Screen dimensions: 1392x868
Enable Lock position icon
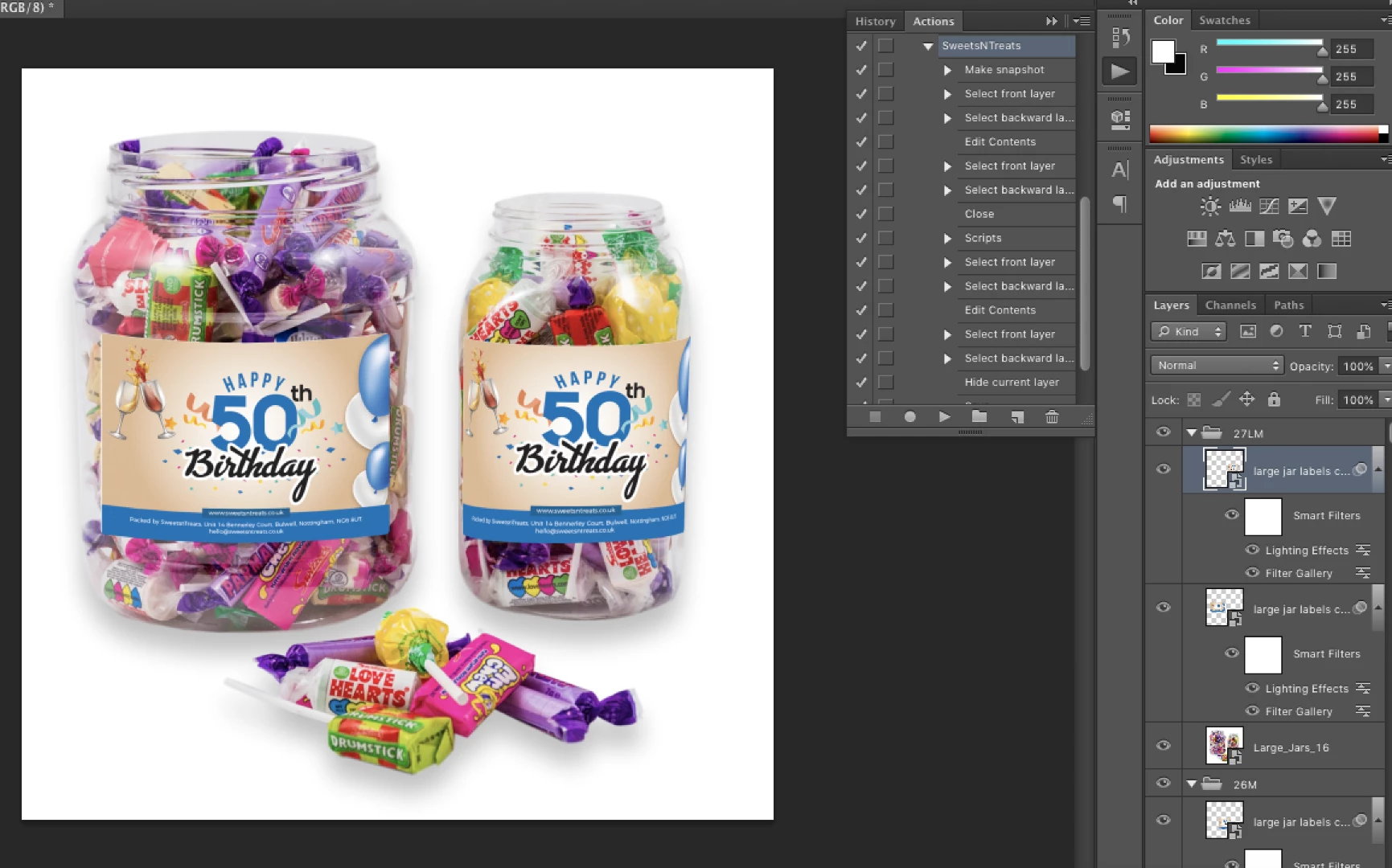[x=1247, y=399]
